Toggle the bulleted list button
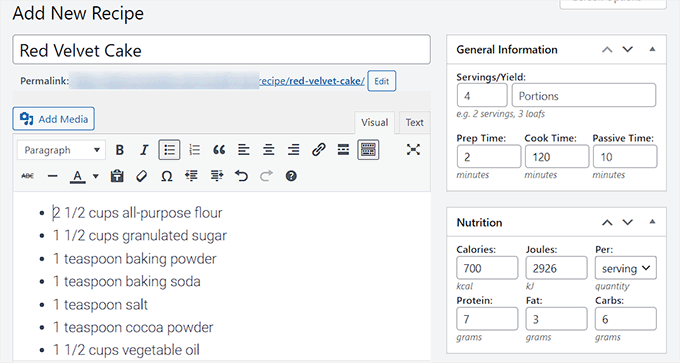Image resolution: width=680 pixels, height=363 pixels. coord(169,150)
